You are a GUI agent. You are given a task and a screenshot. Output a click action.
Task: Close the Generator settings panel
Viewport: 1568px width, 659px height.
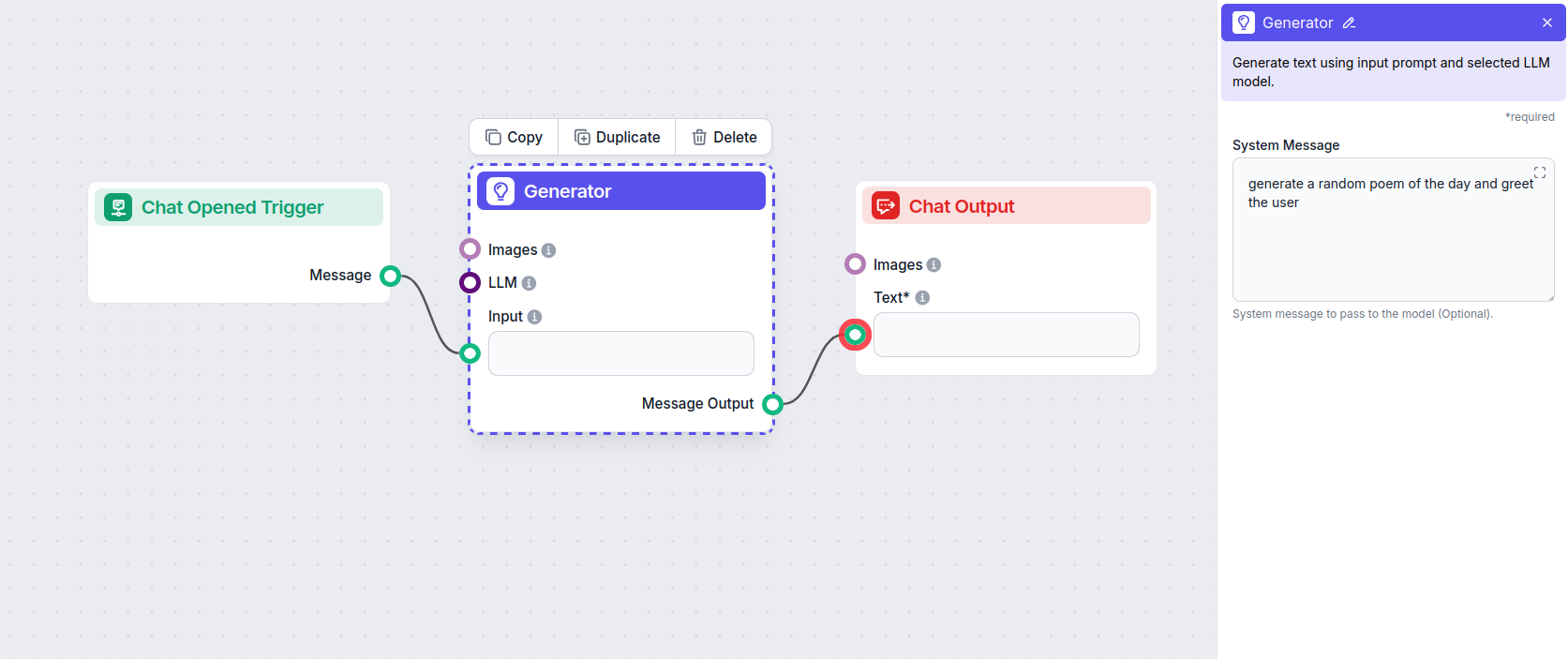1546,22
